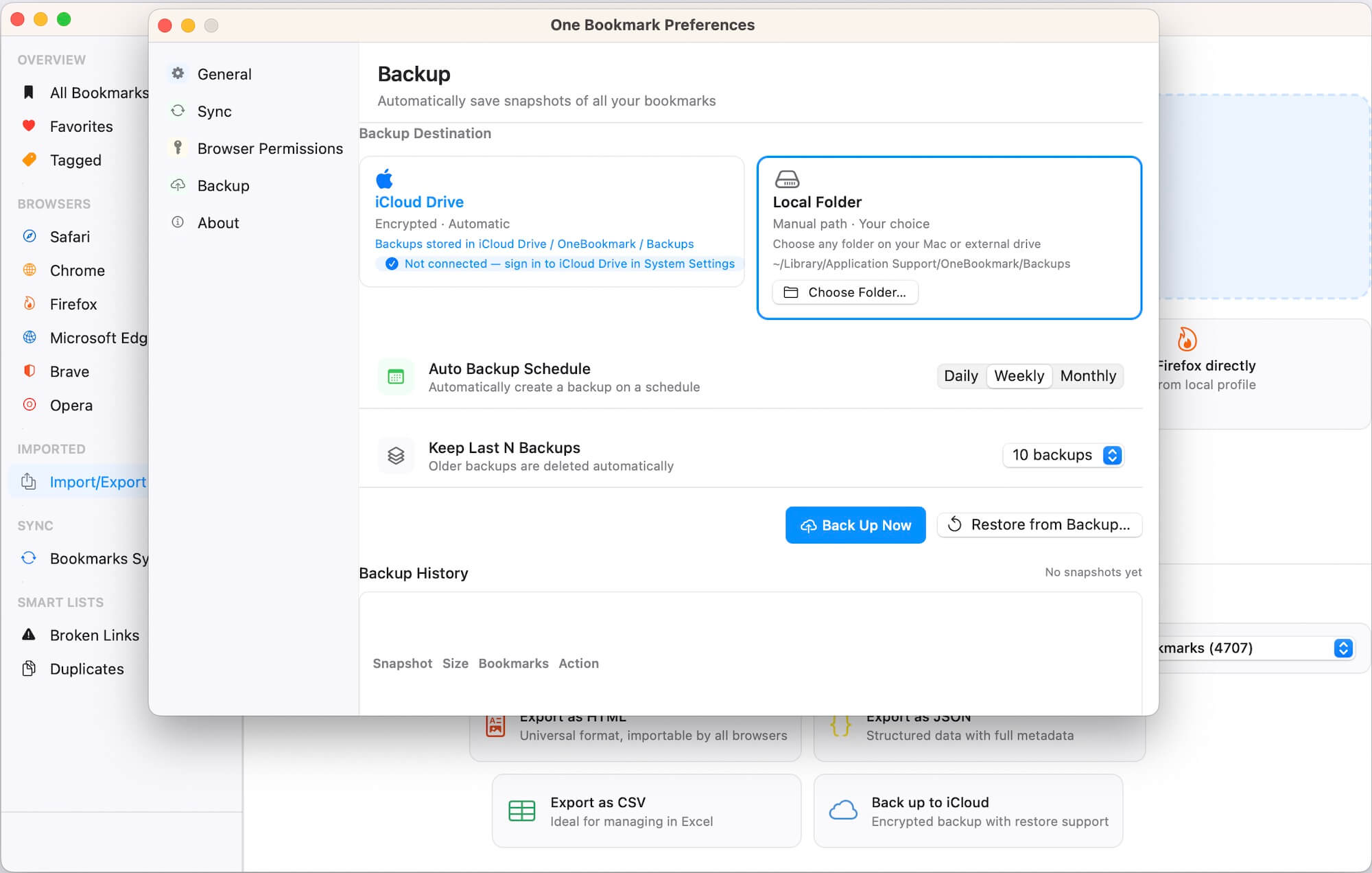Click the Bookmarks column header in Backup History
The width and height of the screenshot is (1372, 873).
[513, 663]
